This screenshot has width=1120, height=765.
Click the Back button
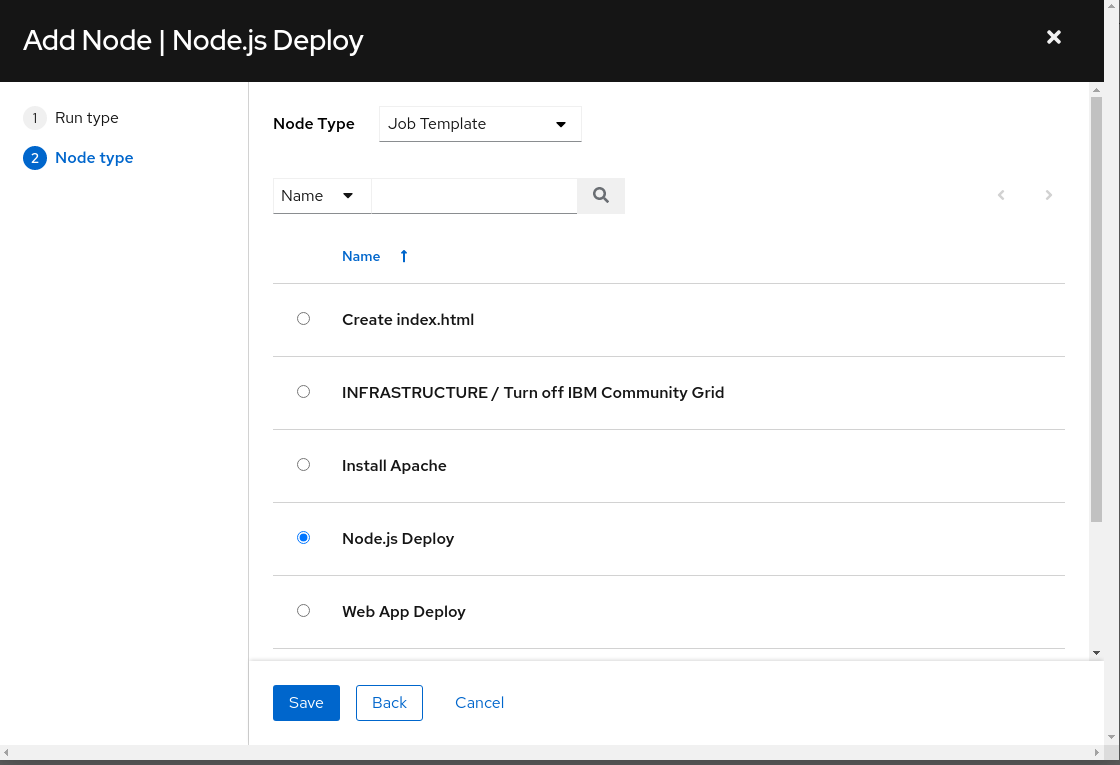(x=389, y=703)
